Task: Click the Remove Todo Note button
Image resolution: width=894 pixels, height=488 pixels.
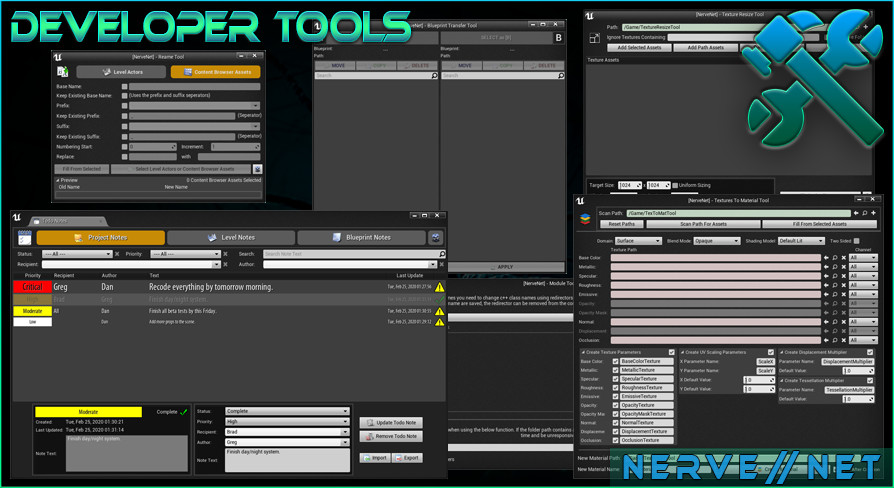Action: [391, 436]
